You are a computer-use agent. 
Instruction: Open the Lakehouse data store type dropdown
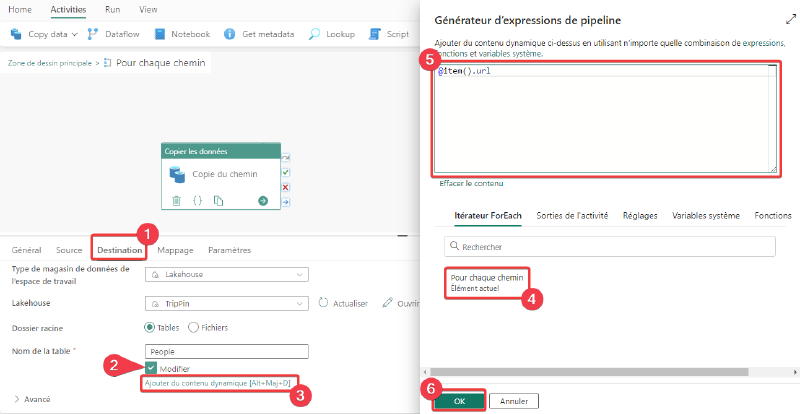point(227,274)
